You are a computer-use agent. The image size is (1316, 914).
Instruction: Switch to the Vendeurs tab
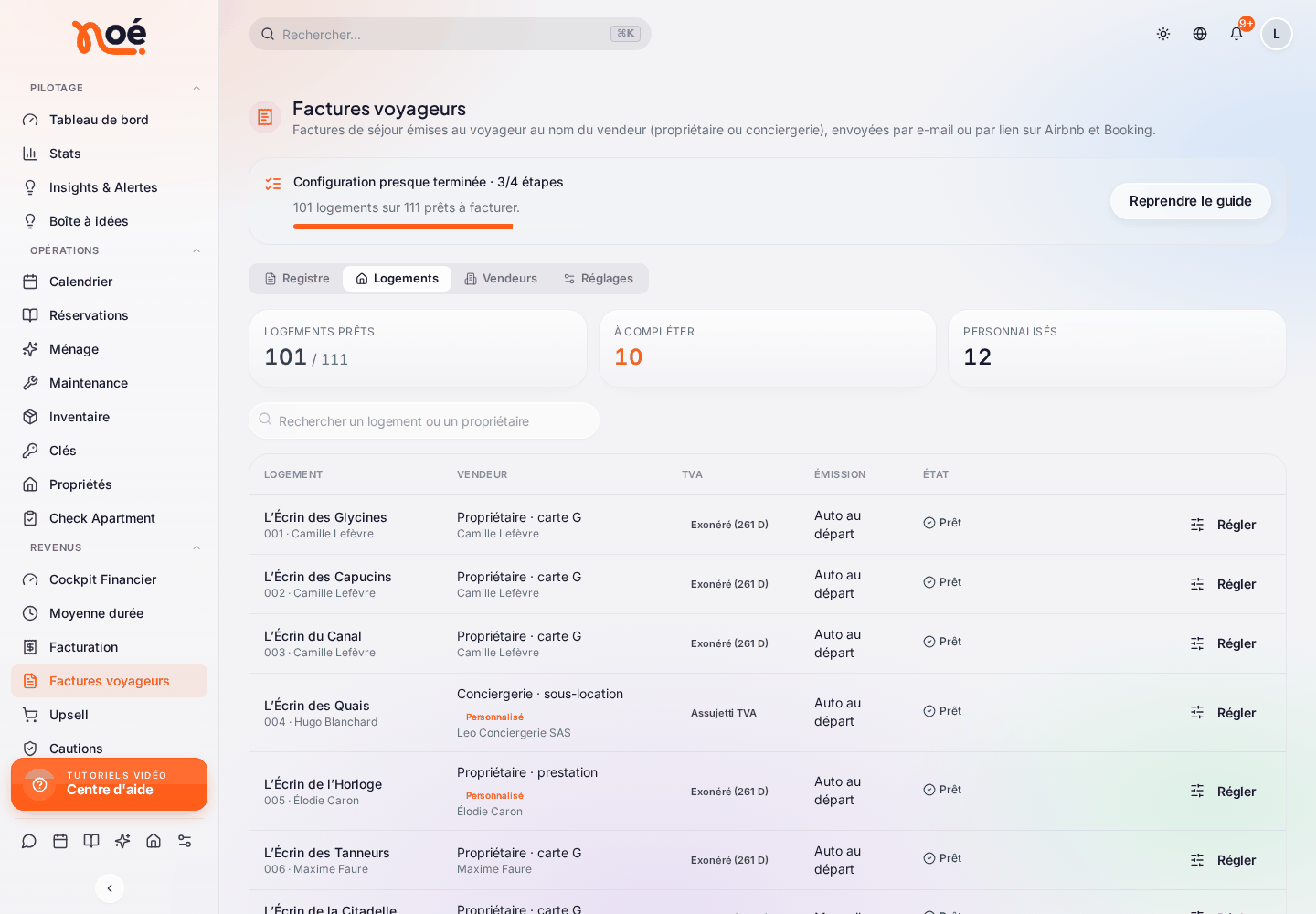click(x=501, y=279)
